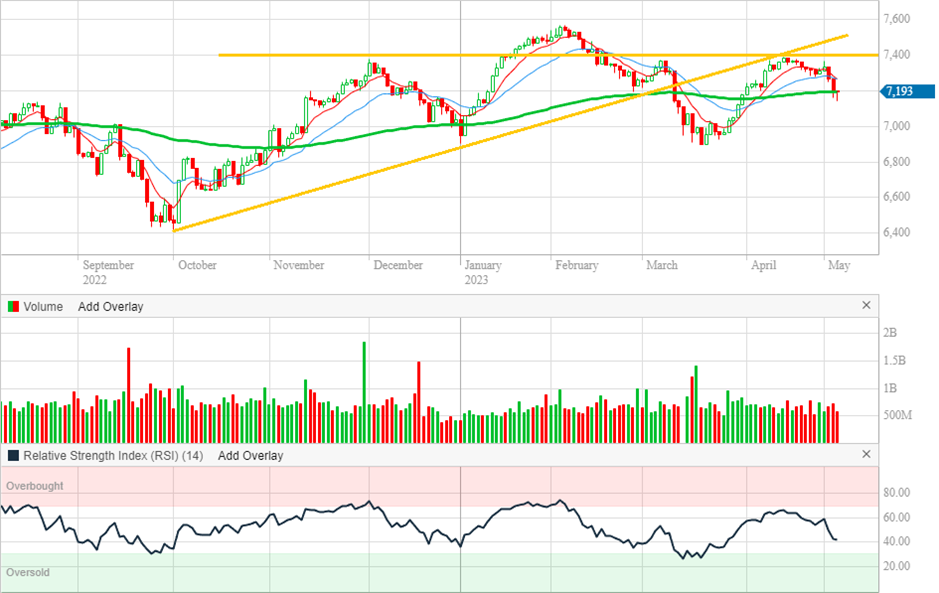939x593 pixels.
Task: Click Add Overlay link in RSI panel
Action: (250, 456)
